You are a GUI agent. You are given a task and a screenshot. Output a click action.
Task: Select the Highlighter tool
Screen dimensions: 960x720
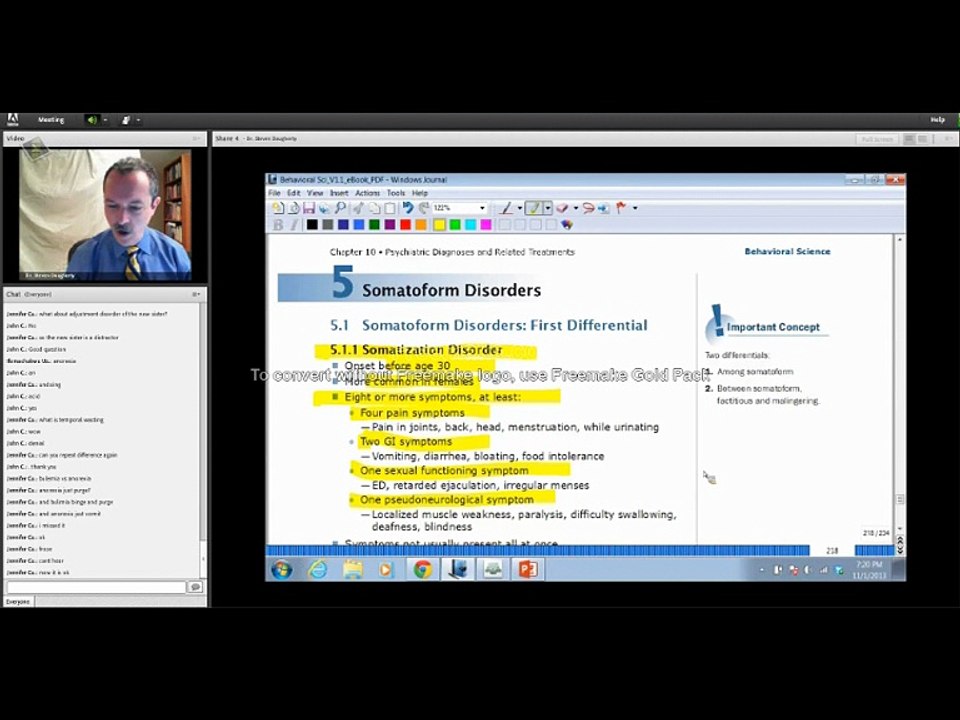[534, 208]
